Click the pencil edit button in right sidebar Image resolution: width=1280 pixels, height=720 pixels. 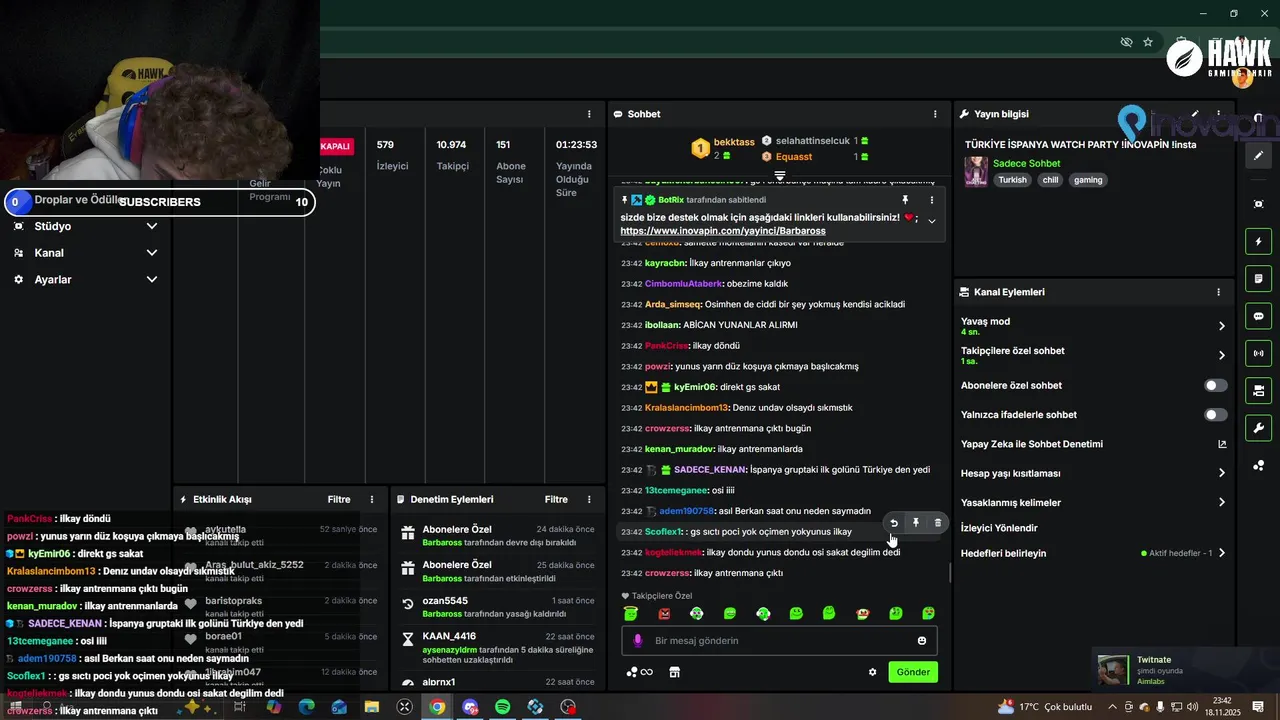tap(1258, 156)
